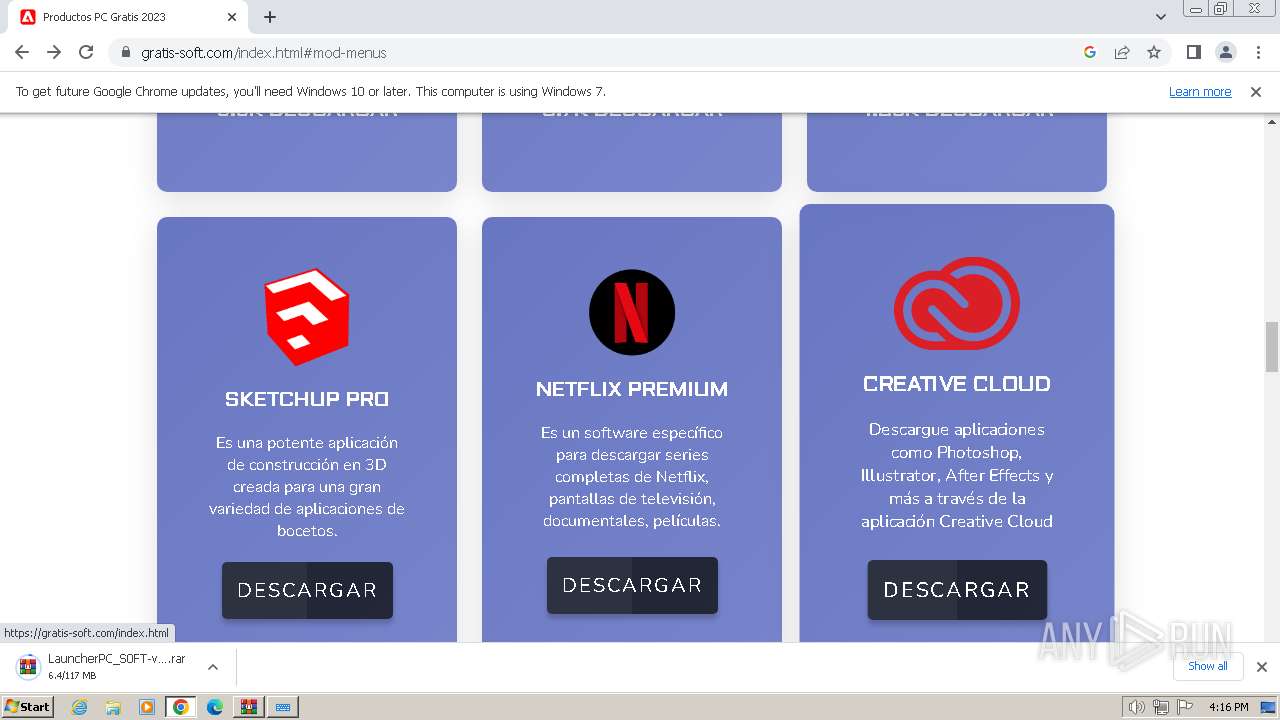1280x720 pixels.
Task: Open on-screen keyboard taskbar icon
Action: pos(283,707)
